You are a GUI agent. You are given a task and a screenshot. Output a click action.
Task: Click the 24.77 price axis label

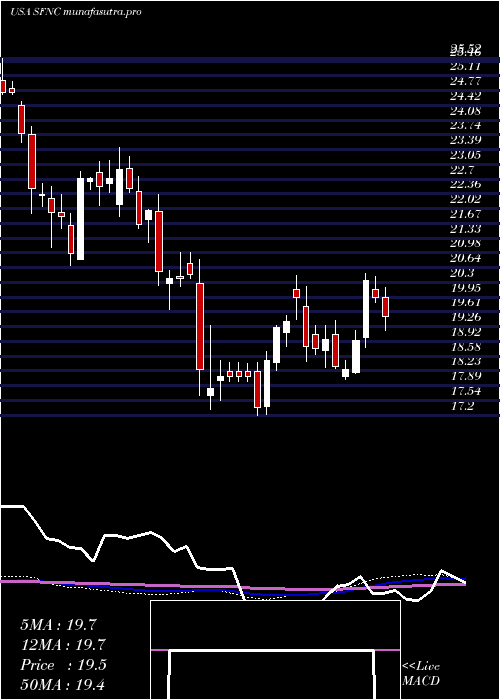[466, 81]
